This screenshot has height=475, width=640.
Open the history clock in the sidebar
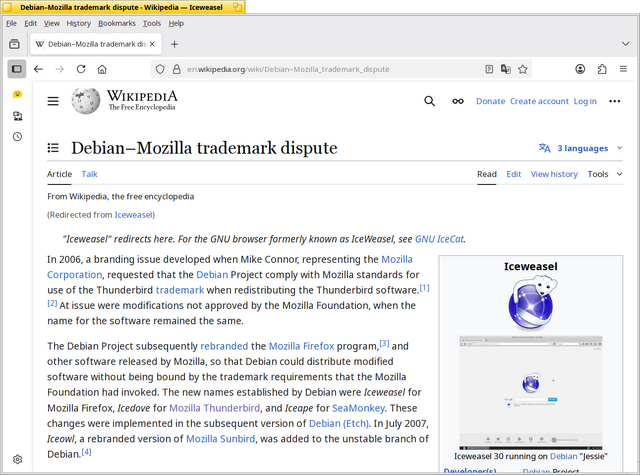tap(17, 137)
